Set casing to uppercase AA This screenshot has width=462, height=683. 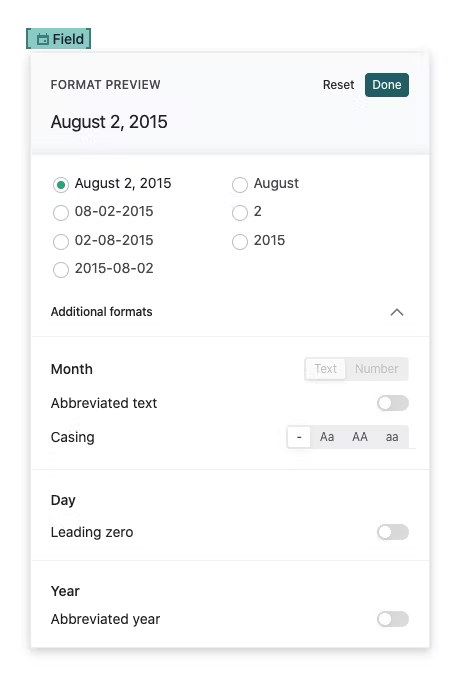[x=360, y=437]
